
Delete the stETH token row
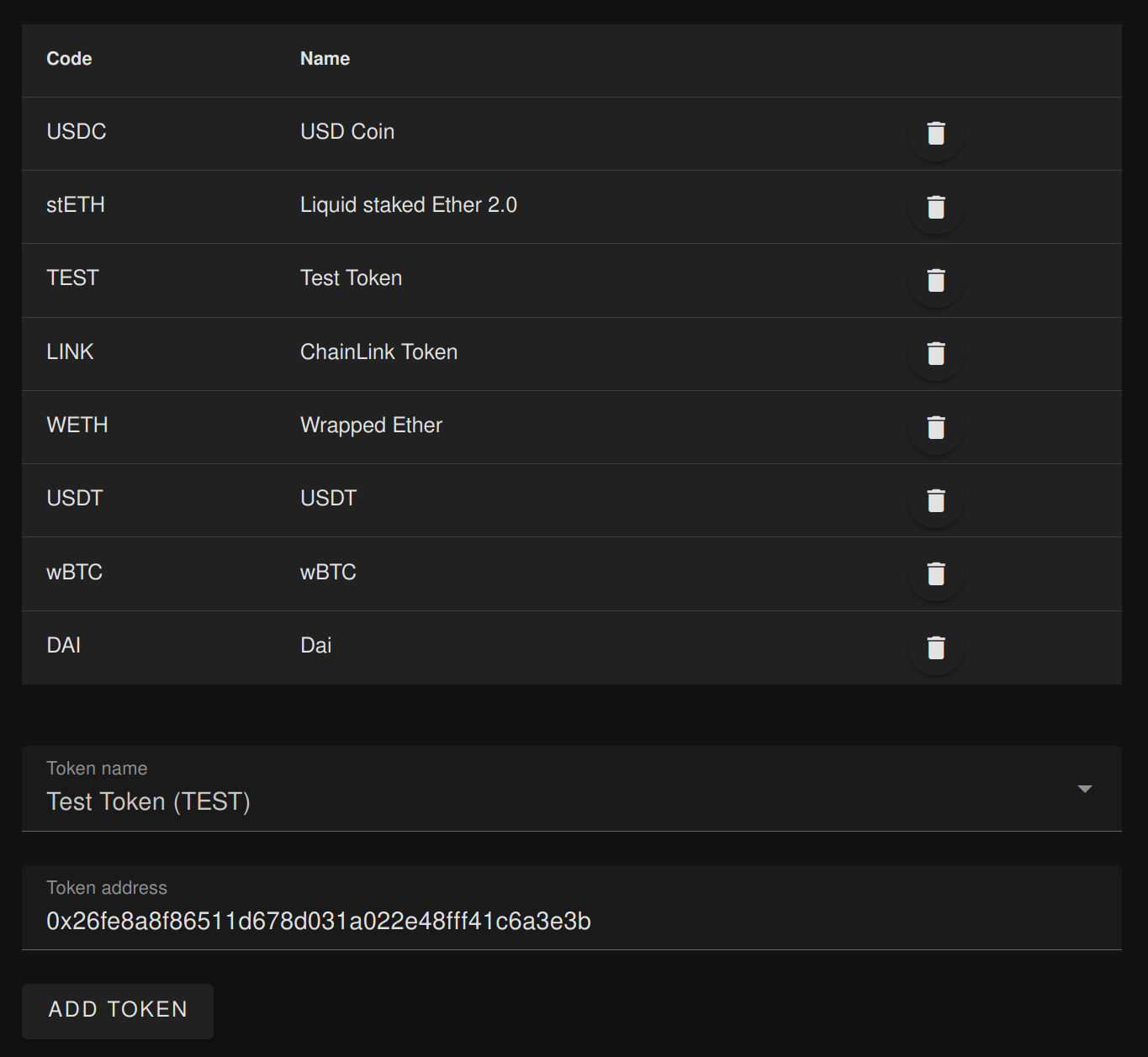pyautogui.click(x=936, y=207)
